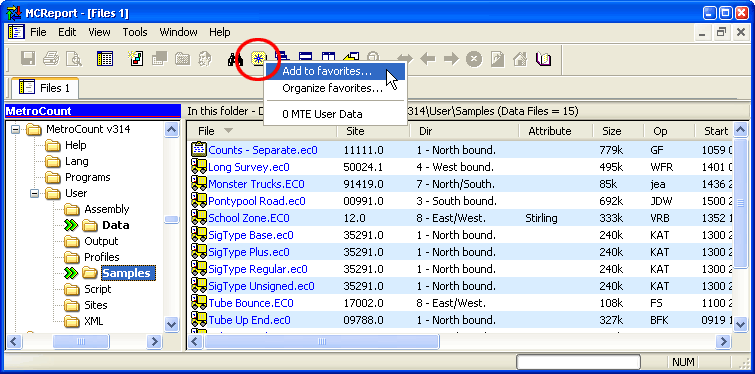The height and width of the screenshot is (374, 755).
Task: Click the green arrows marker beside Data
Action: (71, 225)
